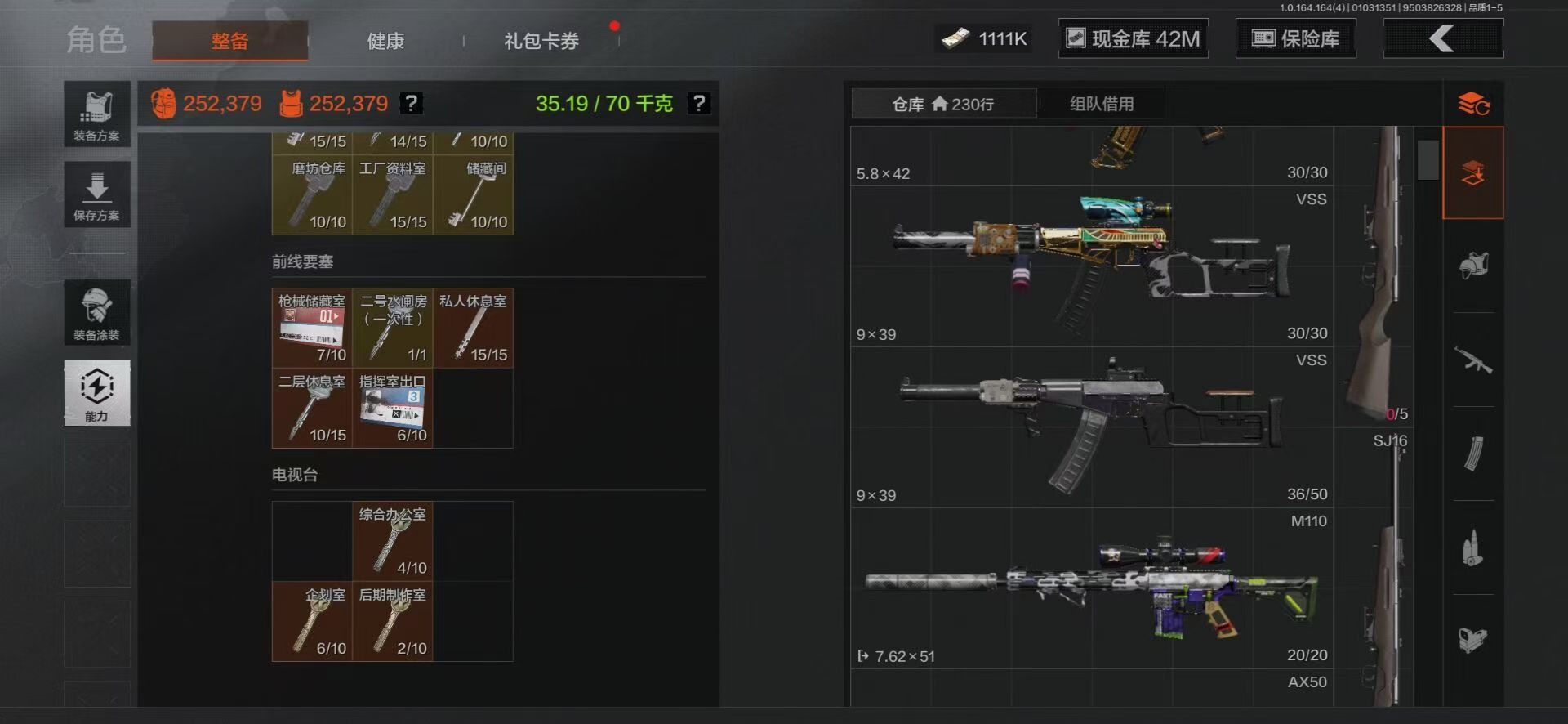The image size is (1568, 724).
Task: Select the M110 sniper rifle in storage
Action: coord(1092,588)
